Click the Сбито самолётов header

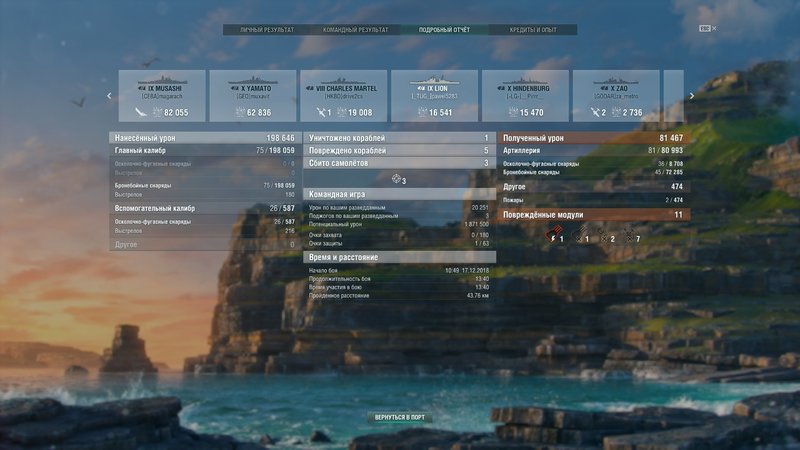[399, 163]
